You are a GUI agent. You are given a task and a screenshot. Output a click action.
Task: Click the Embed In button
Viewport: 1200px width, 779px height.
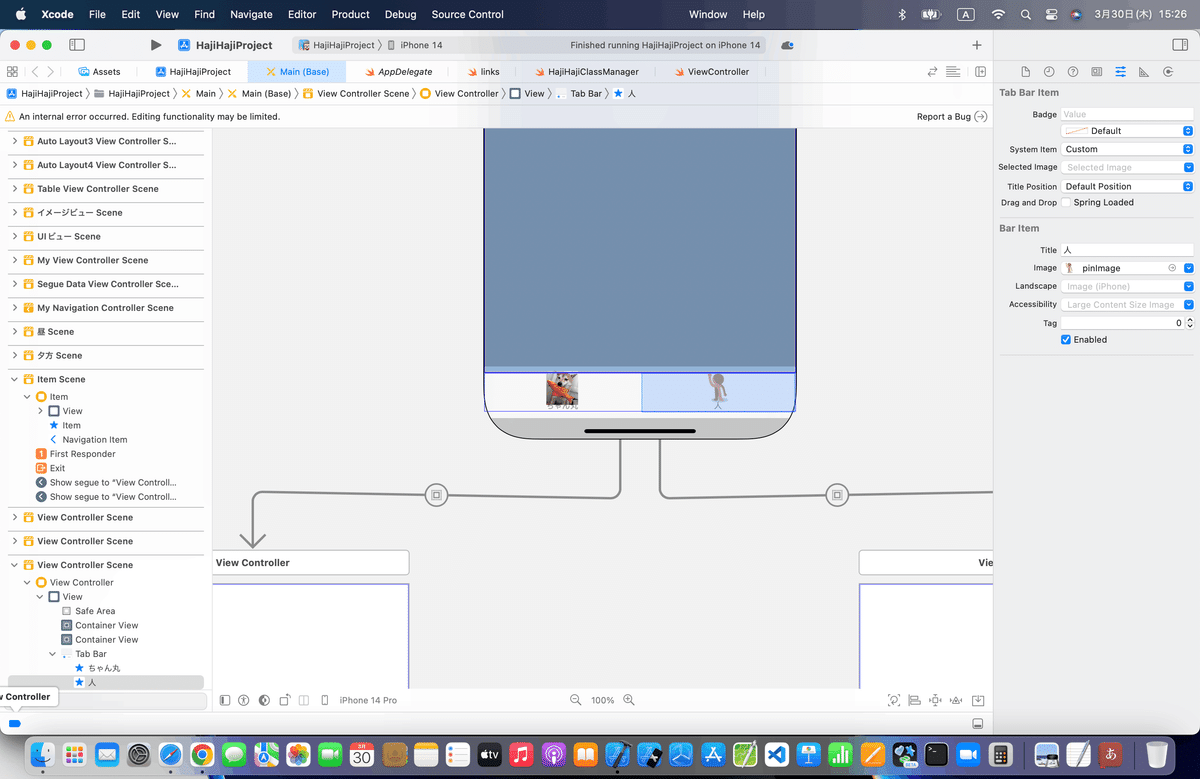tap(978, 700)
